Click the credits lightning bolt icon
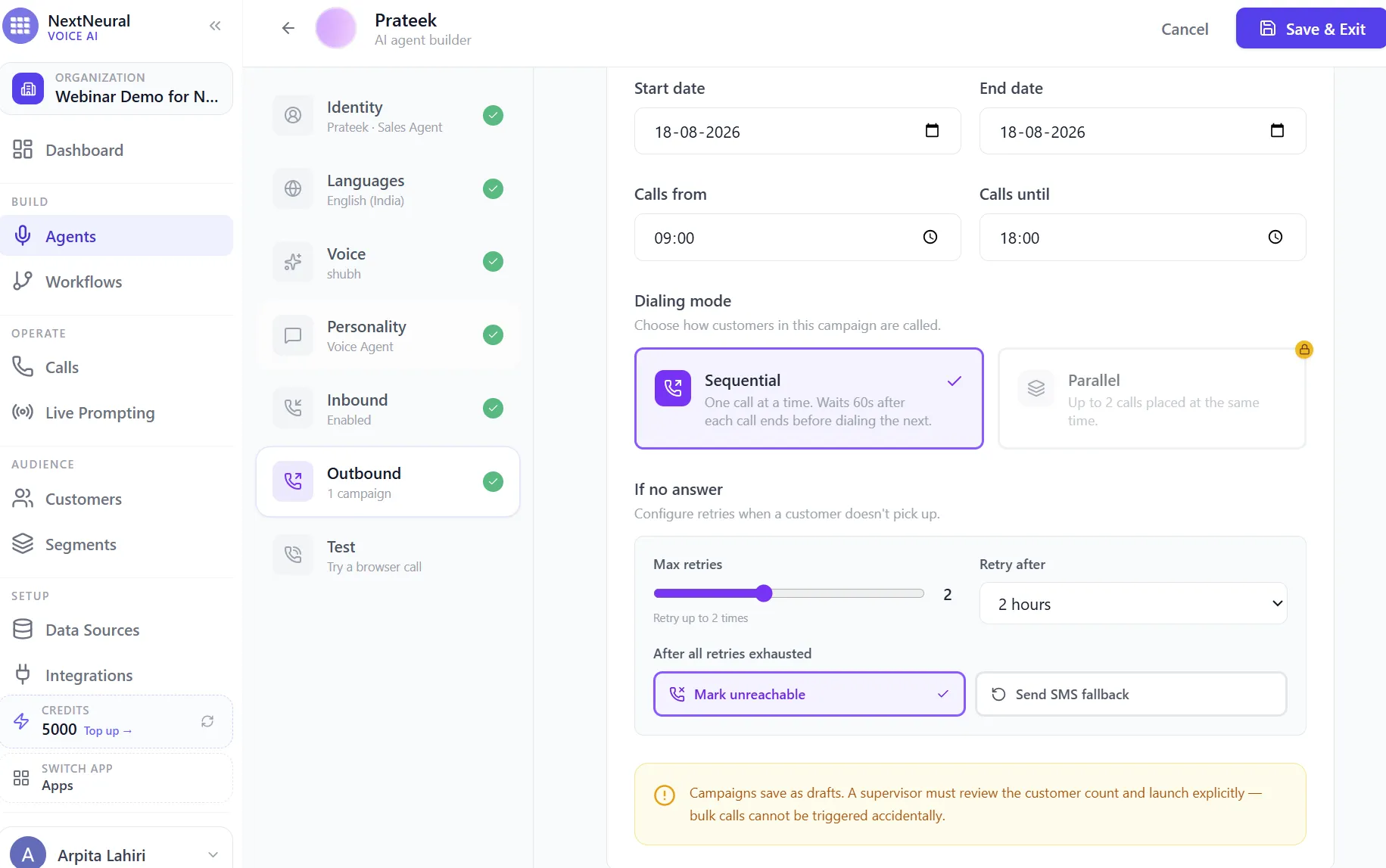The width and height of the screenshot is (1386, 868). coord(22,721)
